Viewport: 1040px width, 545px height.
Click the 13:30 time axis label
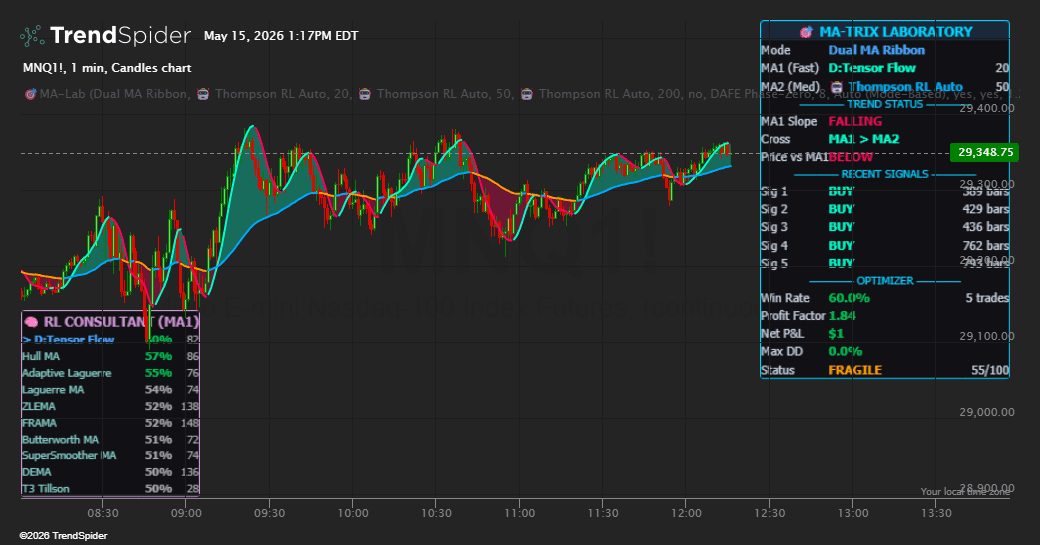pyautogui.click(x=936, y=513)
